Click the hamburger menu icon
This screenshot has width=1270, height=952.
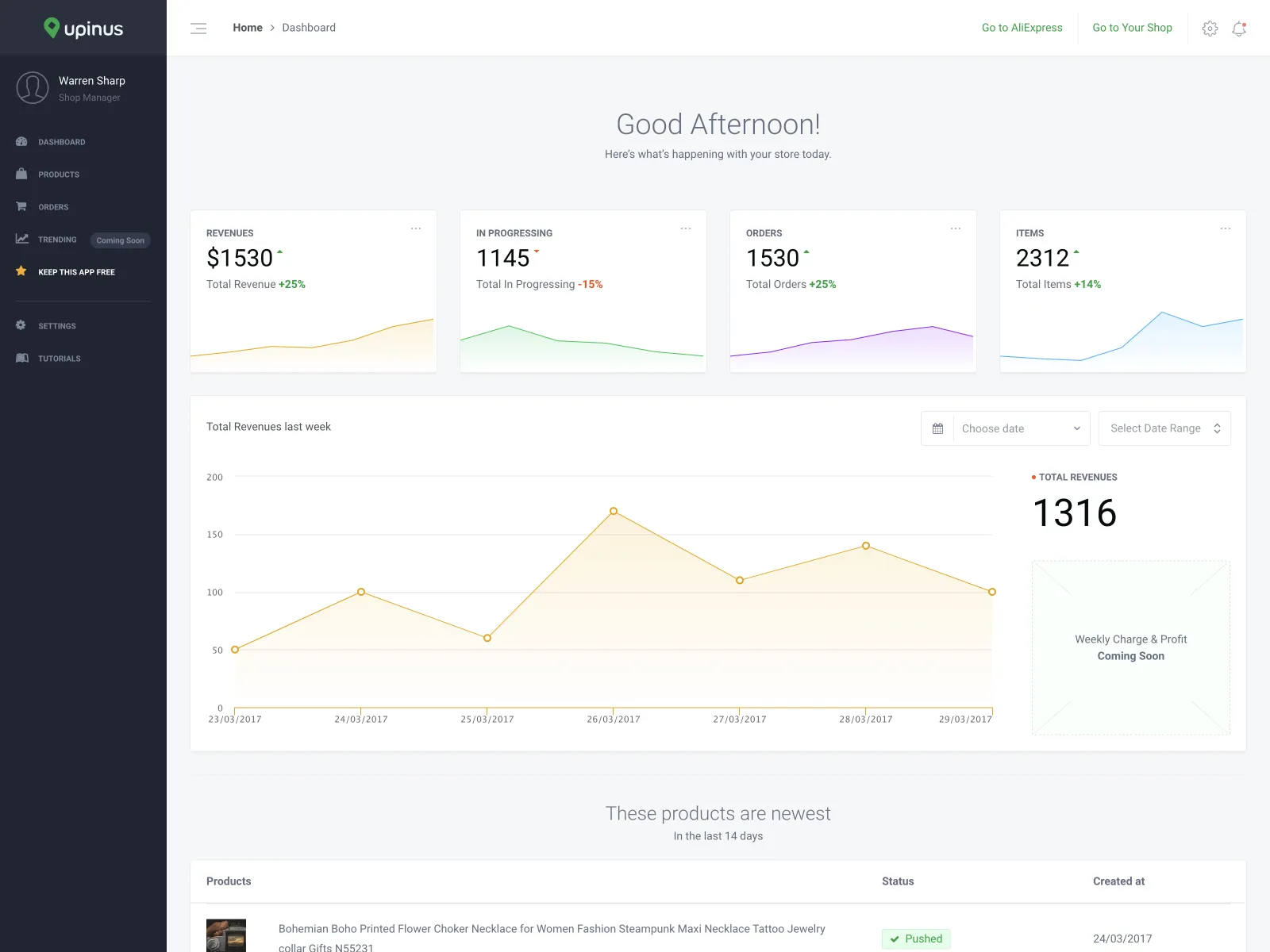(198, 29)
